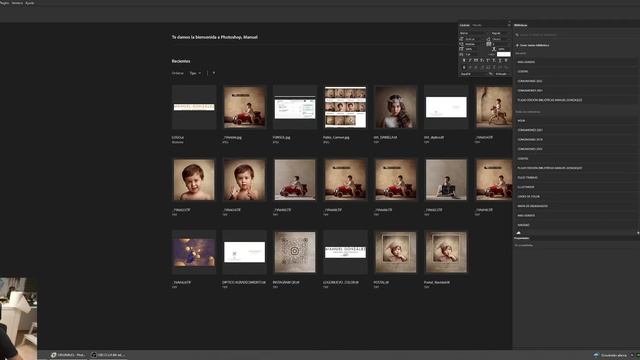Open the anti-aliasing method dropdown
The width and height of the screenshot is (640, 360).
pyautogui.click(x=502, y=74)
